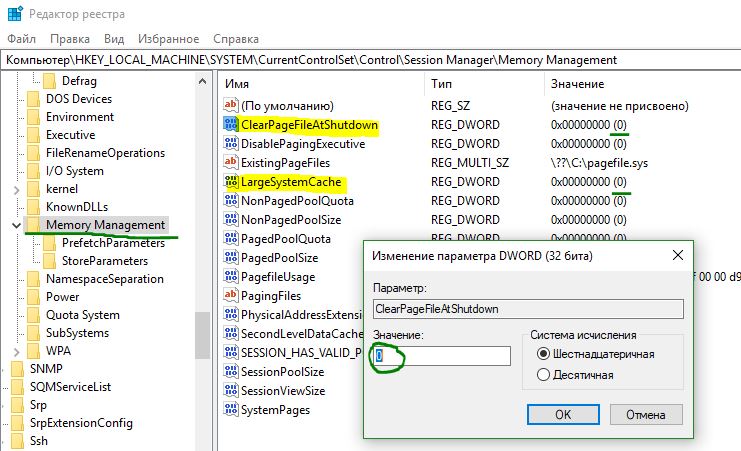
Task: Click the LargeSystemCache DWORD icon
Action: pyautogui.click(x=231, y=182)
